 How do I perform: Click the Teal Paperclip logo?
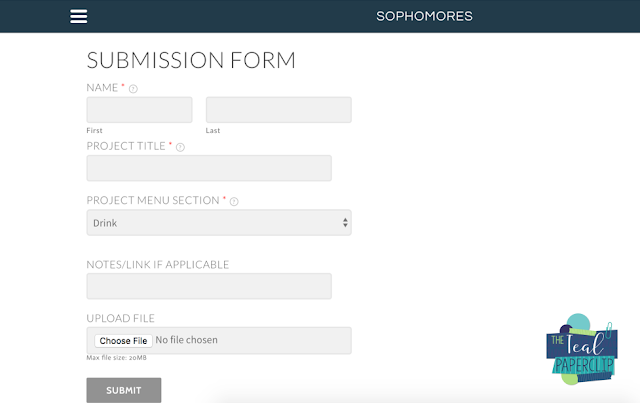tap(581, 348)
